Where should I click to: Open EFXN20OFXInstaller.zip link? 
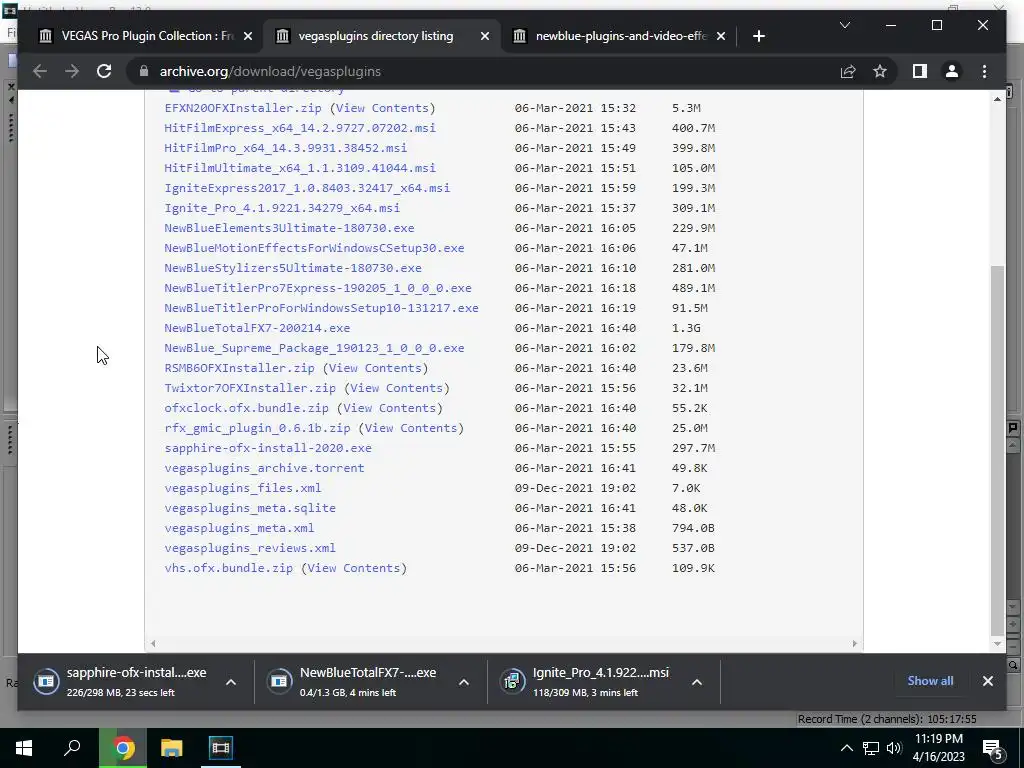[243, 108]
